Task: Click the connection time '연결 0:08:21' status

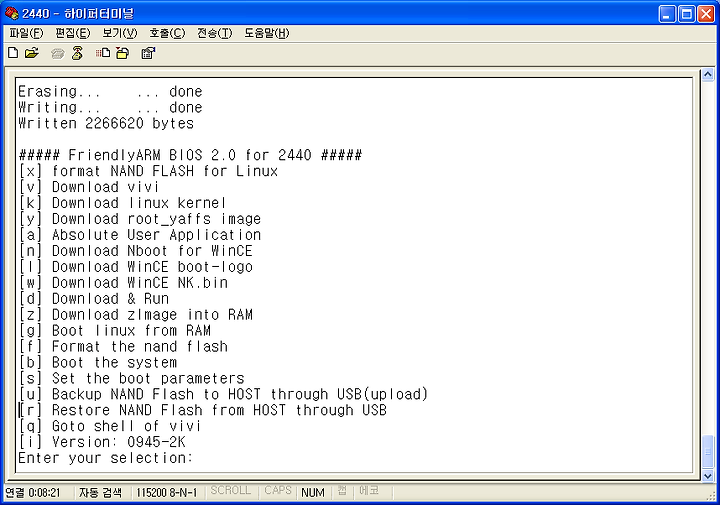Action: coord(33,493)
